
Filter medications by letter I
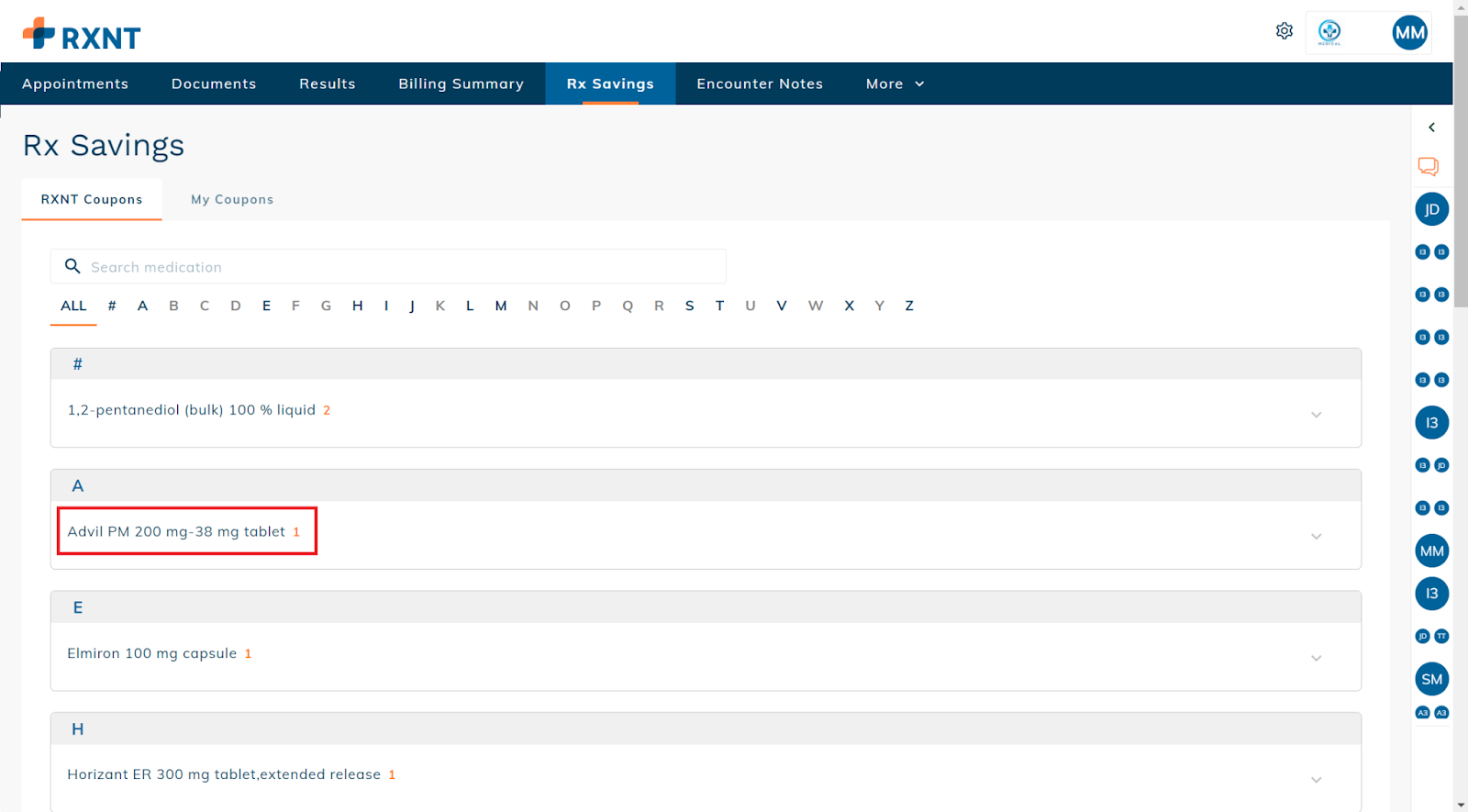(386, 306)
